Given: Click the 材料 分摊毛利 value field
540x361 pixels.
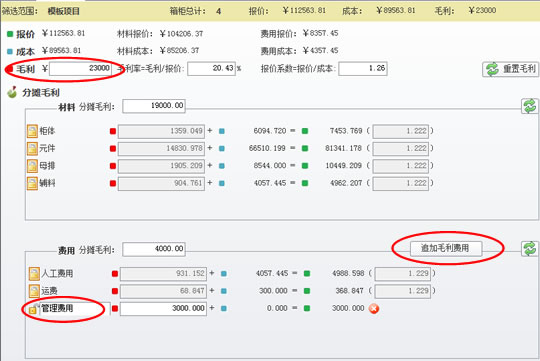Looking at the screenshot, I should (x=154, y=106).
